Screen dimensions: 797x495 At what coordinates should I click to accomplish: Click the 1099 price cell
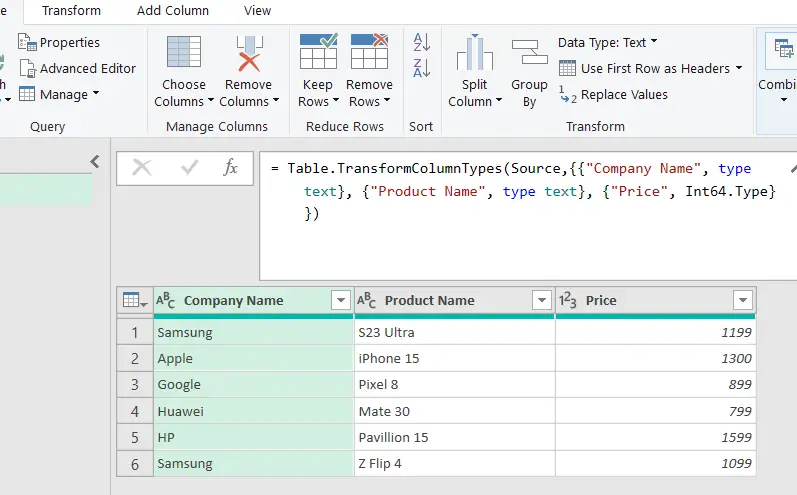point(656,463)
